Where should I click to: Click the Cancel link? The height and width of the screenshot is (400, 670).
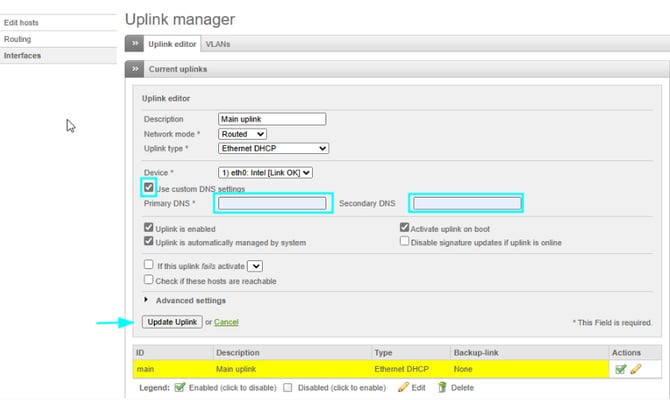click(226, 322)
